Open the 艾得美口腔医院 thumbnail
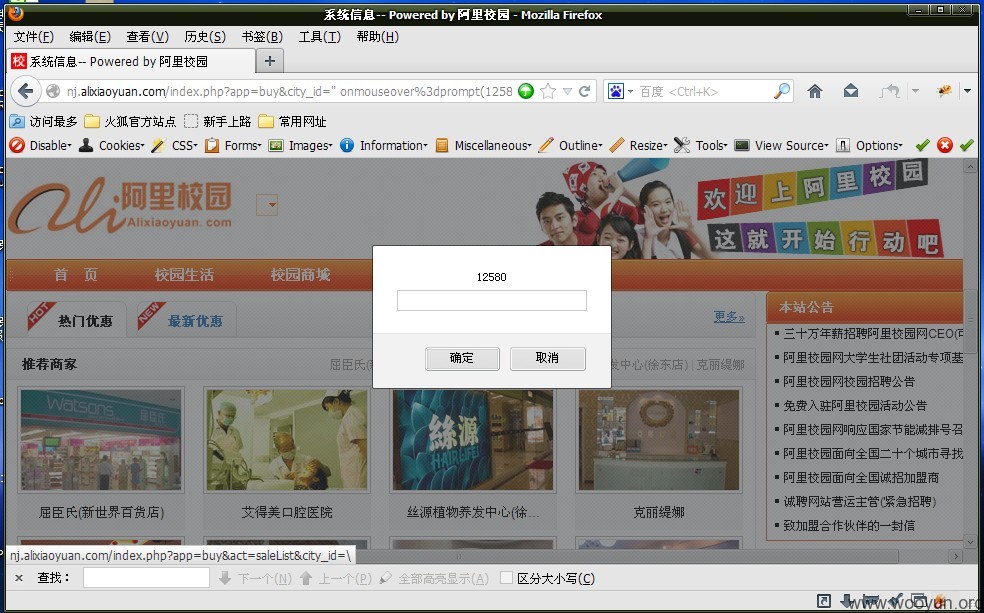 287,440
